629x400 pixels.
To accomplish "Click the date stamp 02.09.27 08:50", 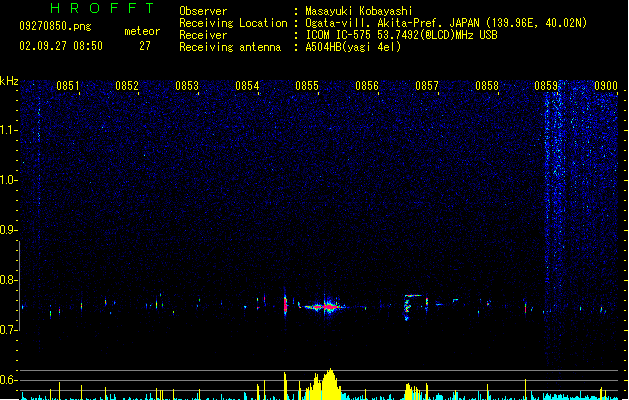I will pyautogui.click(x=61, y=46).
